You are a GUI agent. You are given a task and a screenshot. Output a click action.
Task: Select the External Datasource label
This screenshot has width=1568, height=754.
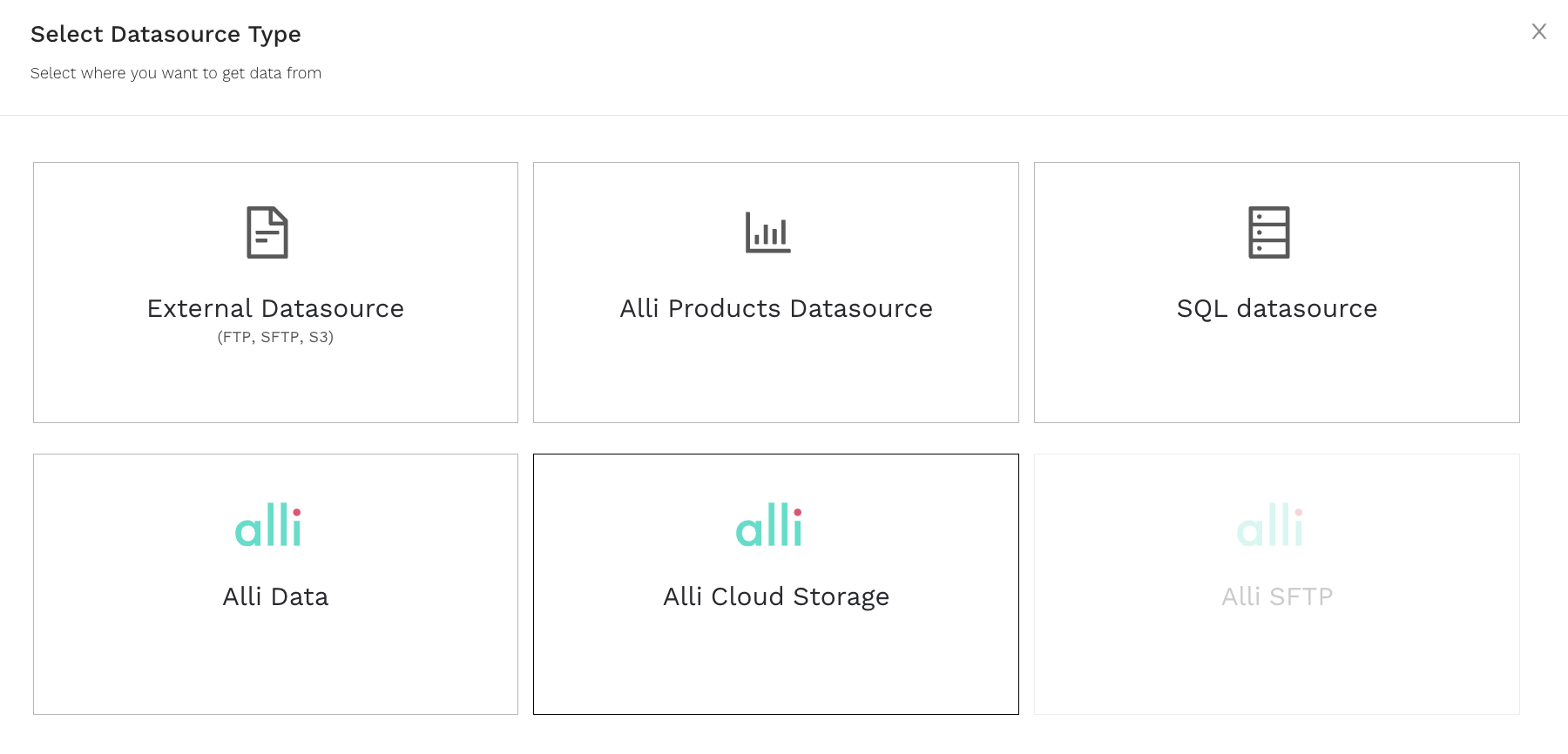[x=275, y=308]
